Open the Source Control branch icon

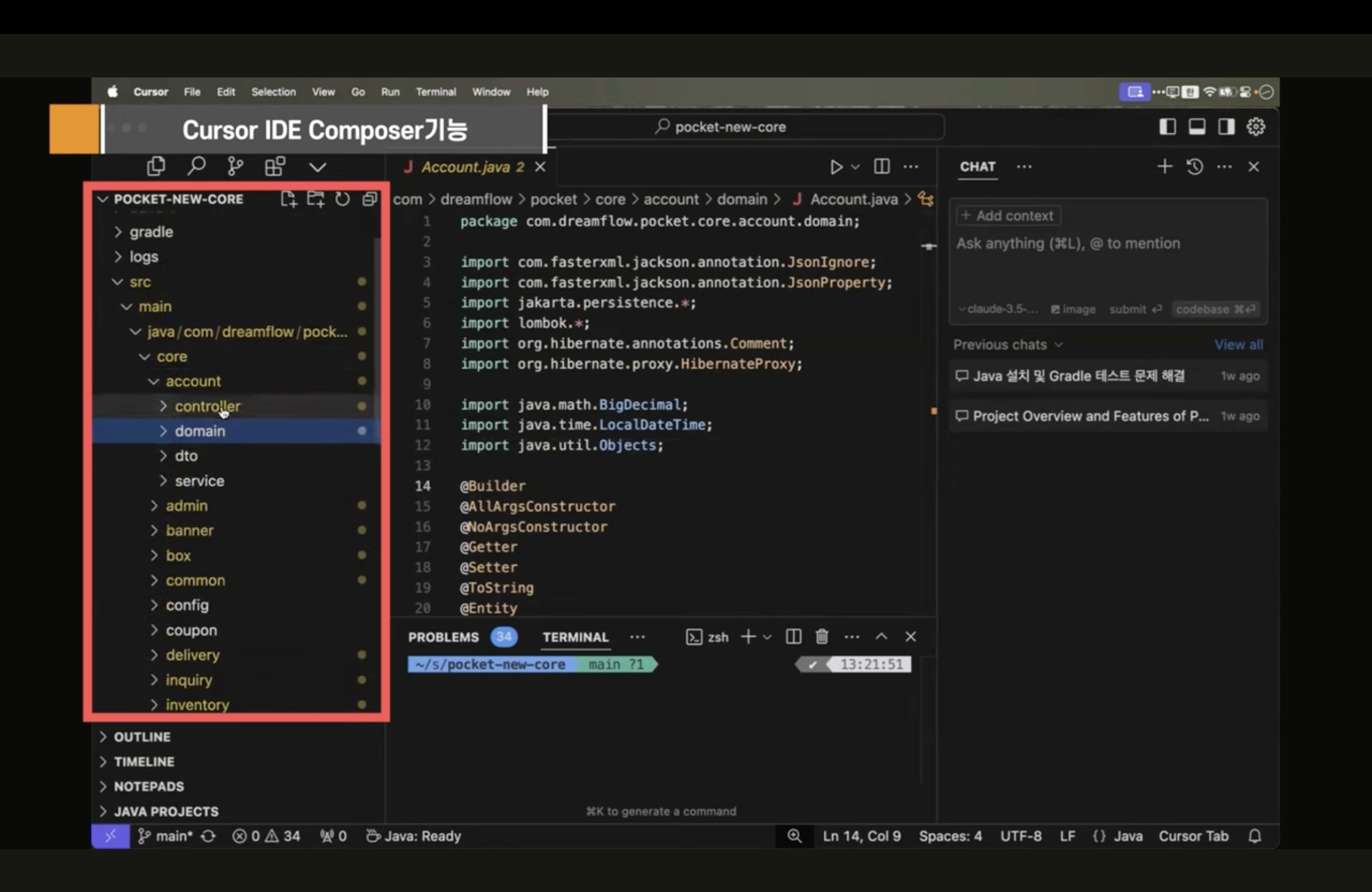235,167
